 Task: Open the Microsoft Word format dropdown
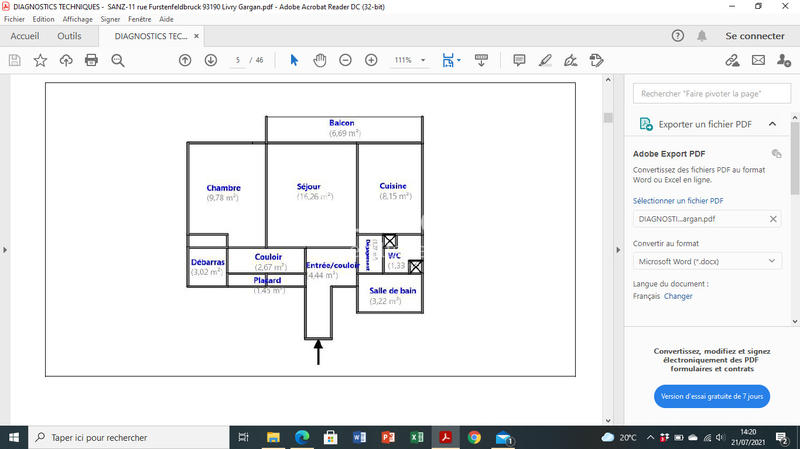pos(708,261)
